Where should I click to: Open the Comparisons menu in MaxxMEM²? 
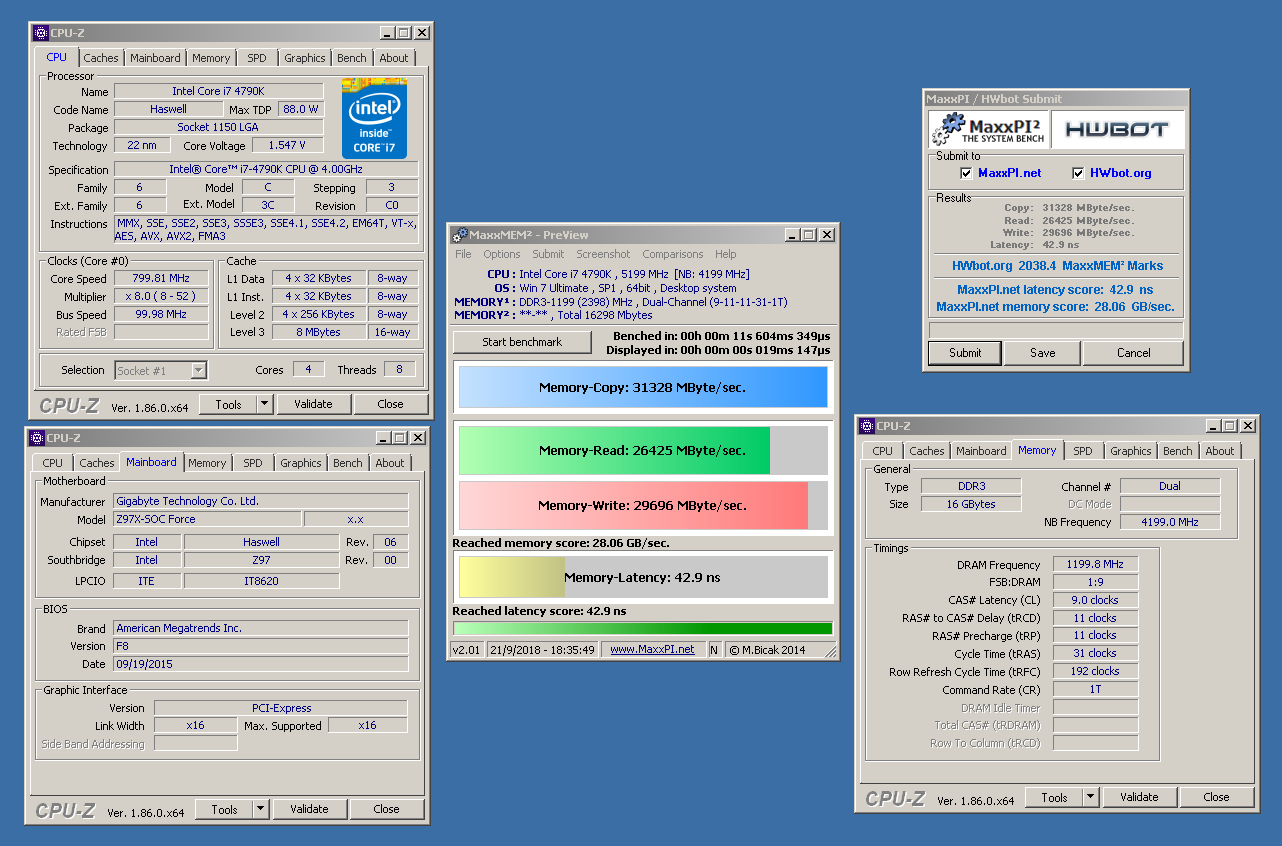click(673, 254)
